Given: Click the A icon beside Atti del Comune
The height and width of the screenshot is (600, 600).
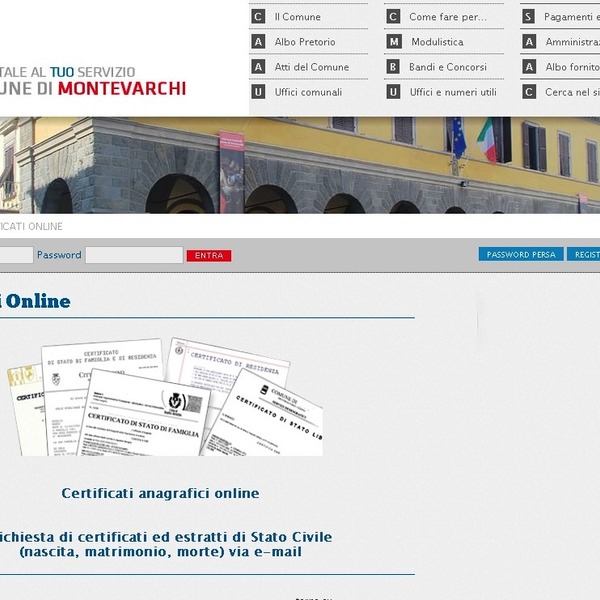Looking at the screenshot, I should 258,67.
